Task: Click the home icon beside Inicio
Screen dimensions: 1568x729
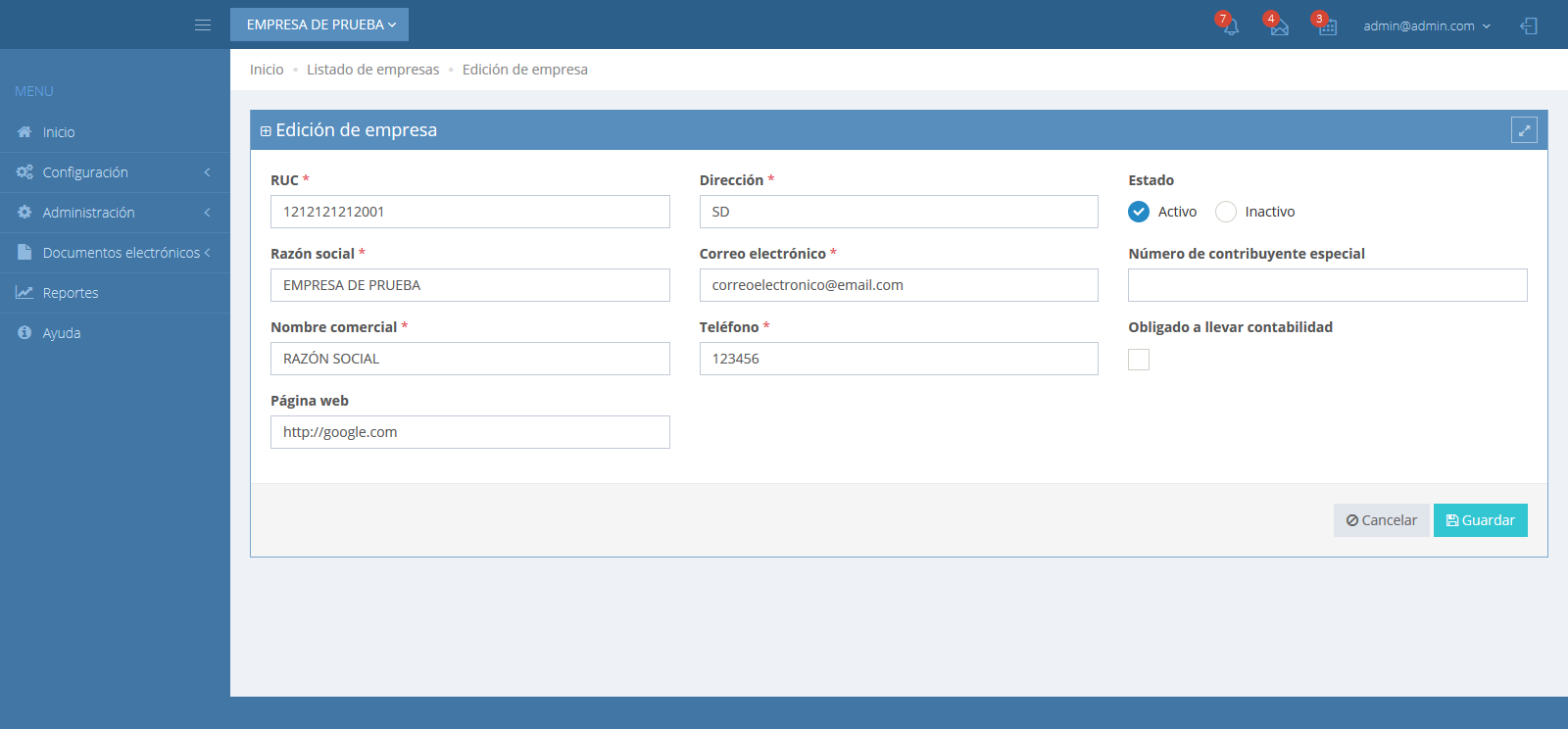Action: (x=24, y=132)
